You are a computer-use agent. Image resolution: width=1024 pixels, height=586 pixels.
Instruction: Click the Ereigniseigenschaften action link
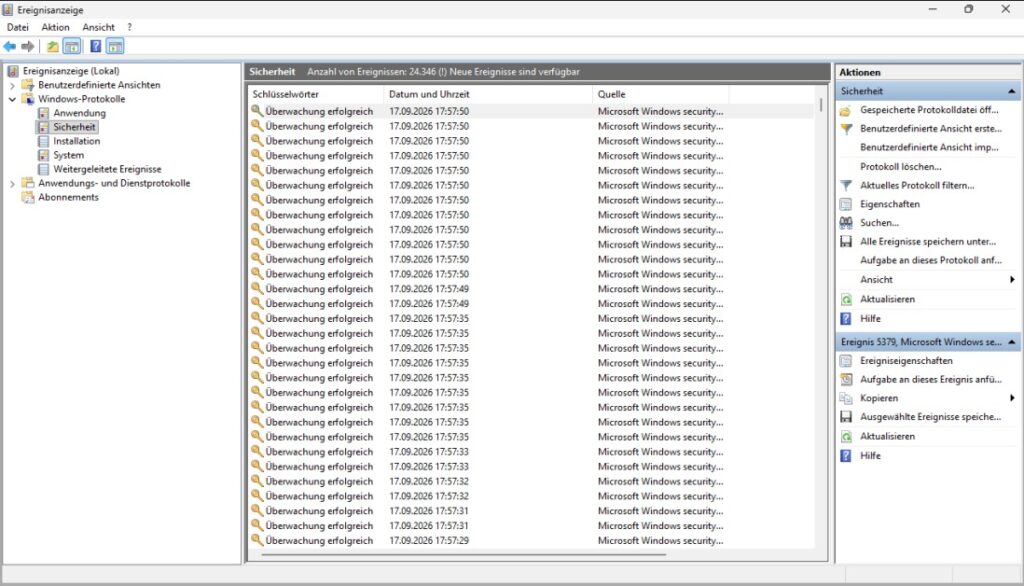[x=906, y=361]
